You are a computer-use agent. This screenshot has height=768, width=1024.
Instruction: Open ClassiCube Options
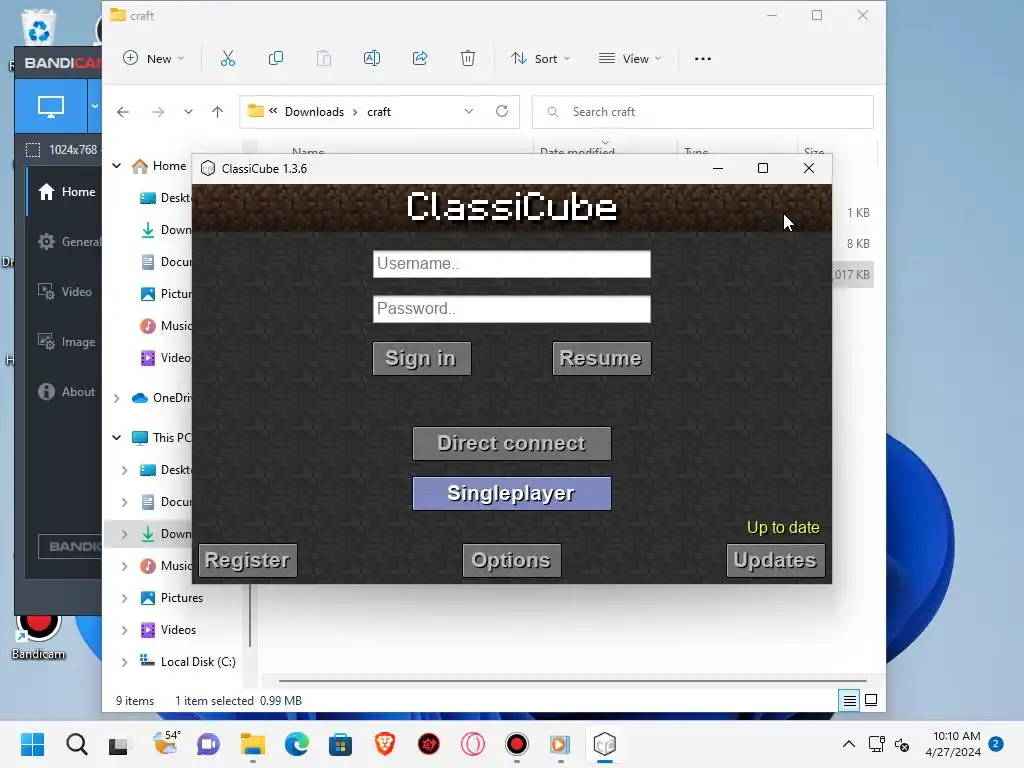(511, 560)
